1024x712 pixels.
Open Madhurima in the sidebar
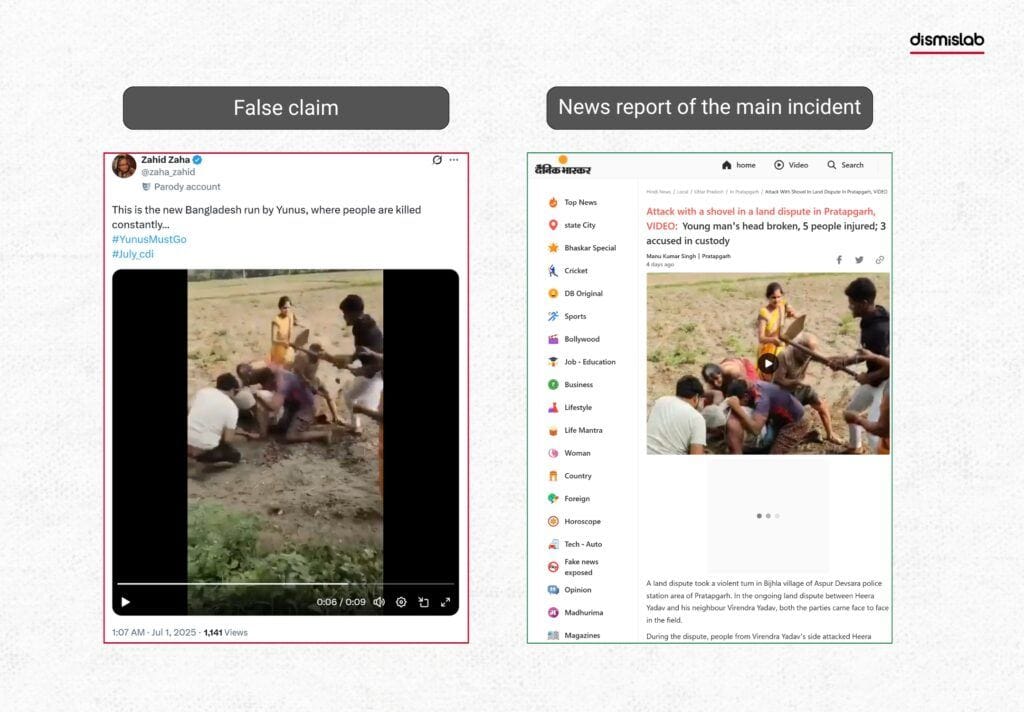(x=575, y=613)
